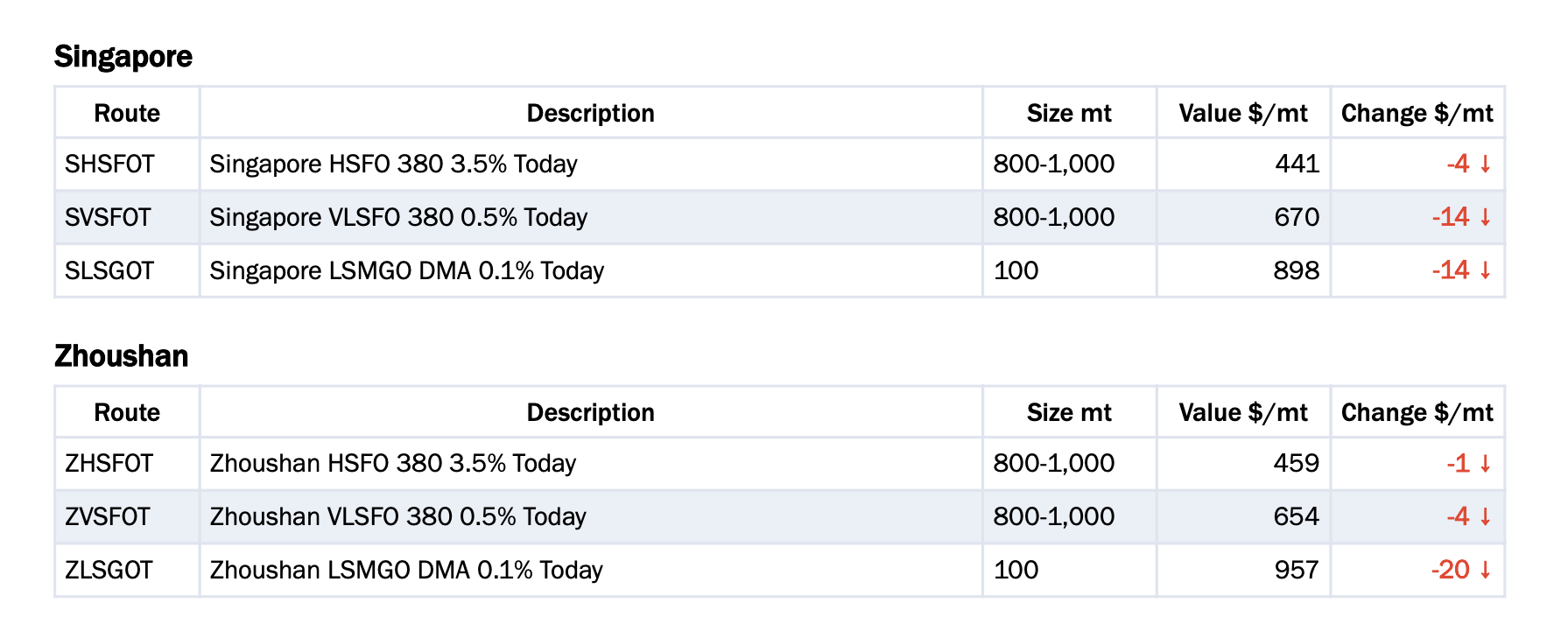Click the red down arrow in SHSFOT row
Image resolution: width=1568 pixels, height=617 pixels.
pyautogui.click(x=1486, y=165)
